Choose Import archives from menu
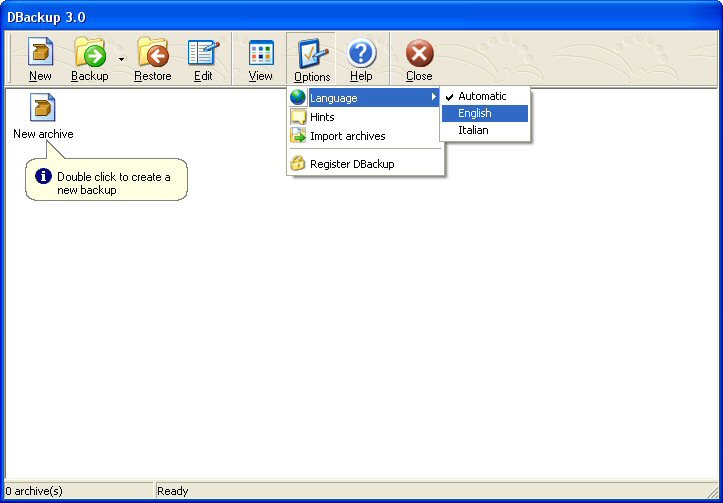This screenshot has width=723, height=503. (x=364, y=136)
